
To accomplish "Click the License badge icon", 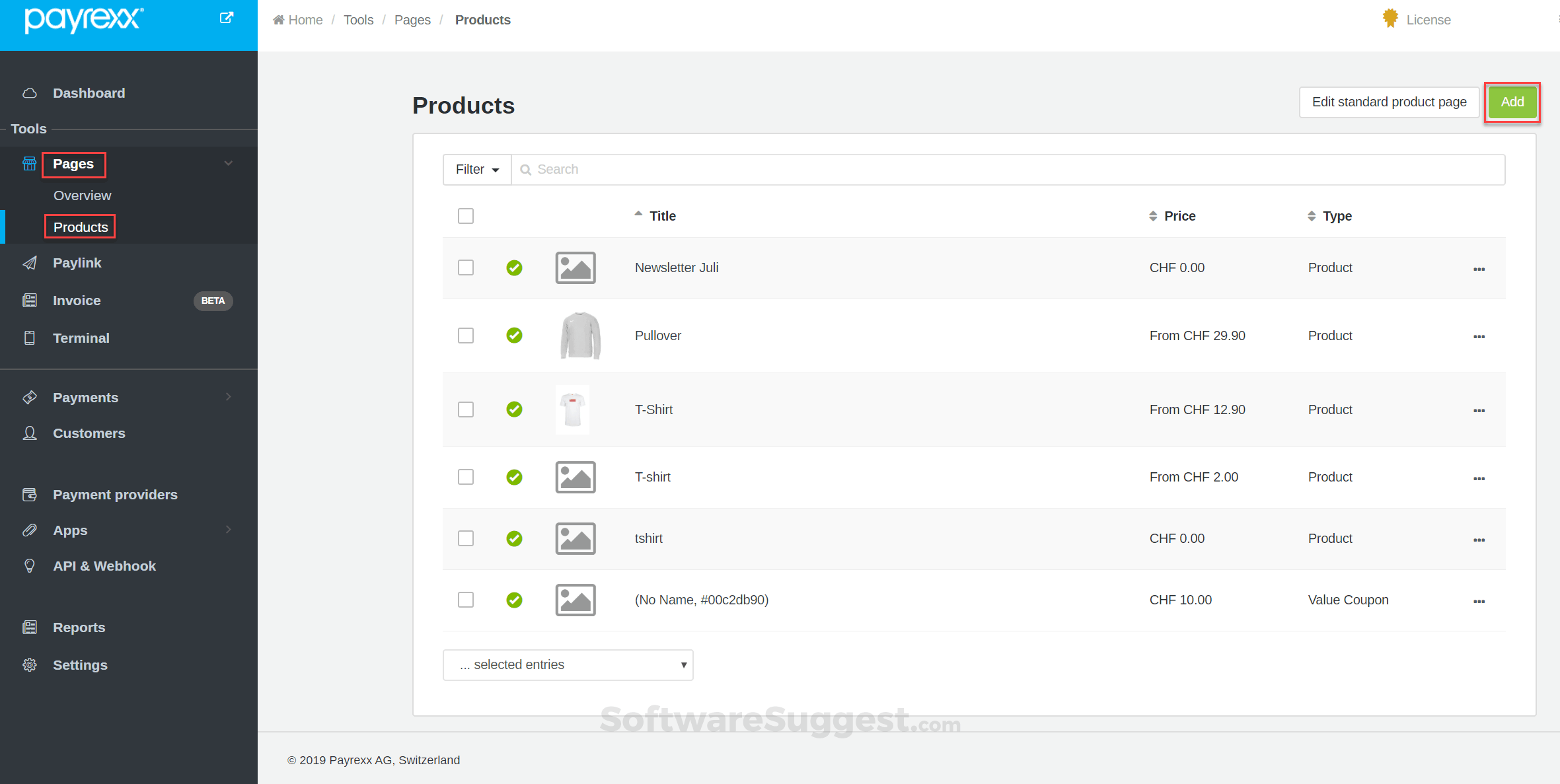I will pos(1390,18).
